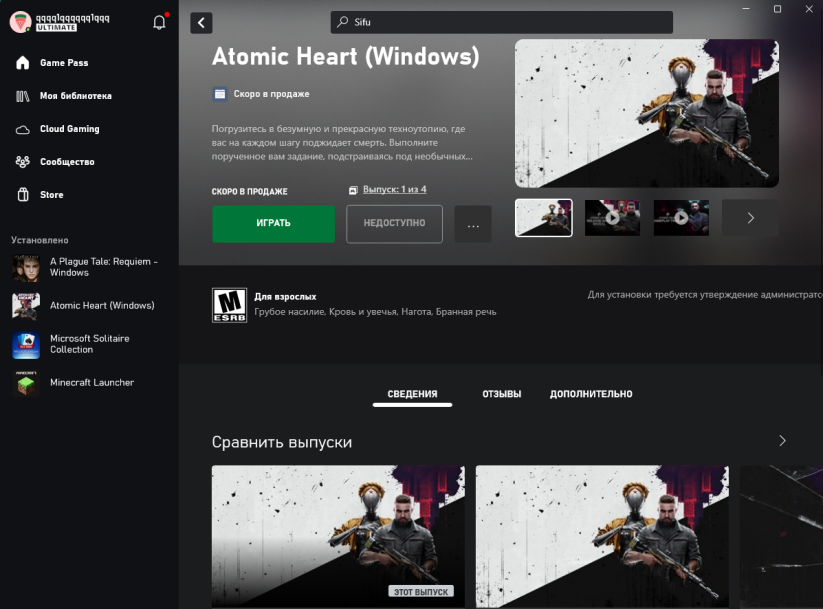Select the second edition card

click(x=602, y=537)
